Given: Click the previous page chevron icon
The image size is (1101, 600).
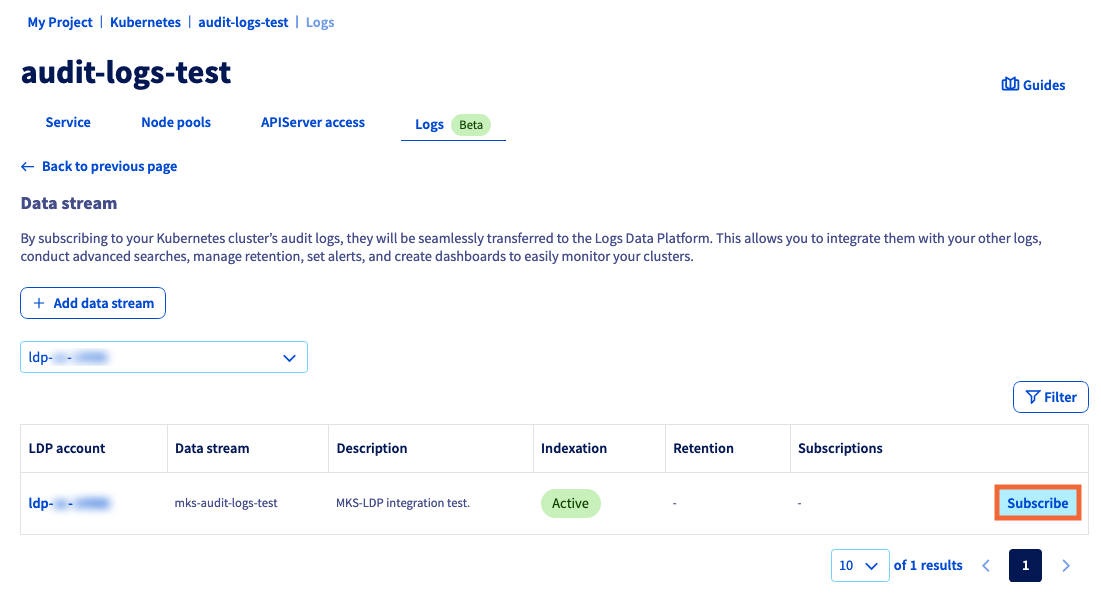Looking at the screenshot, I should point(986,565).
